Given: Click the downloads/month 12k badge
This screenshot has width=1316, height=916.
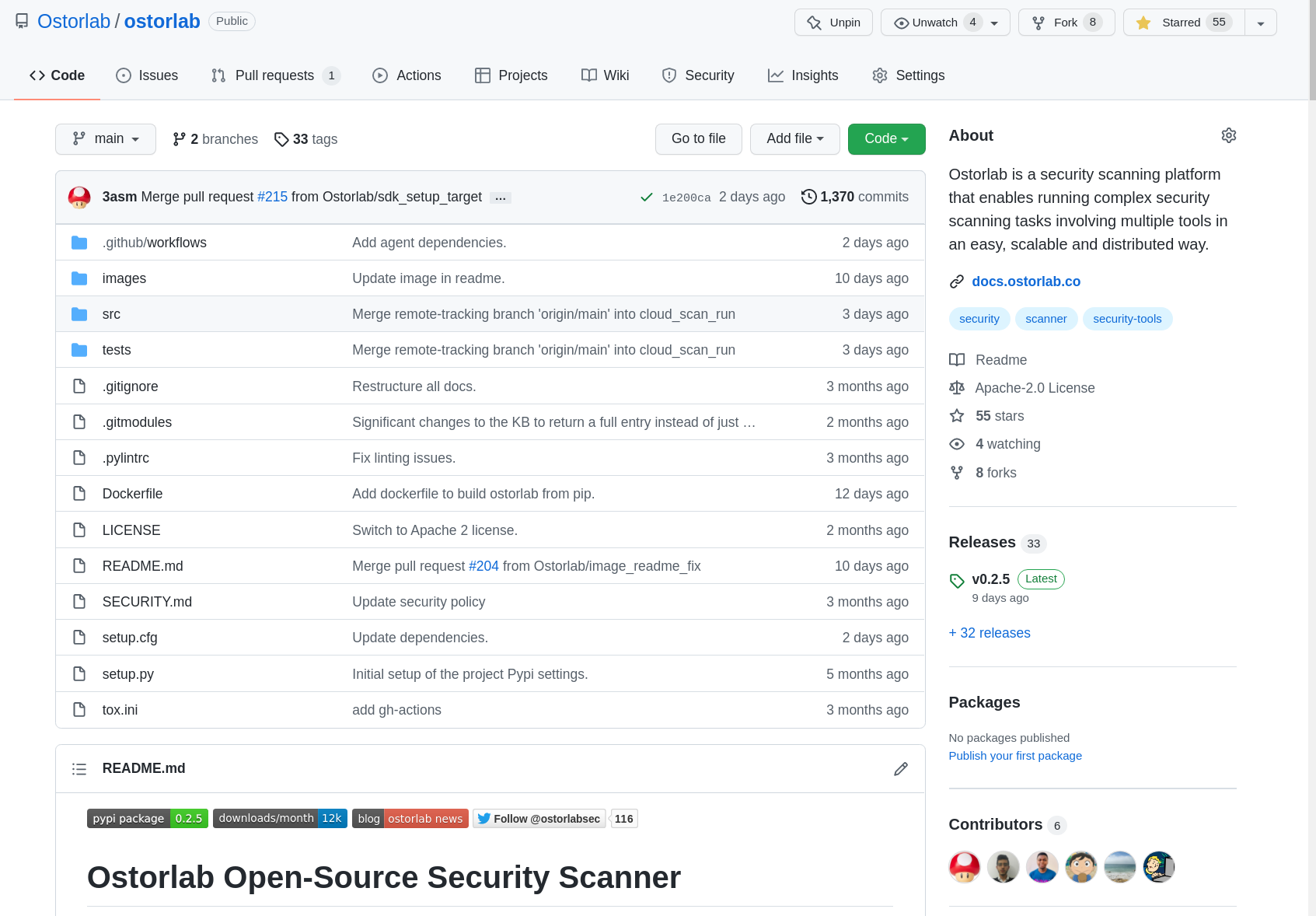Looking at the screenshot, I should 280,819.
